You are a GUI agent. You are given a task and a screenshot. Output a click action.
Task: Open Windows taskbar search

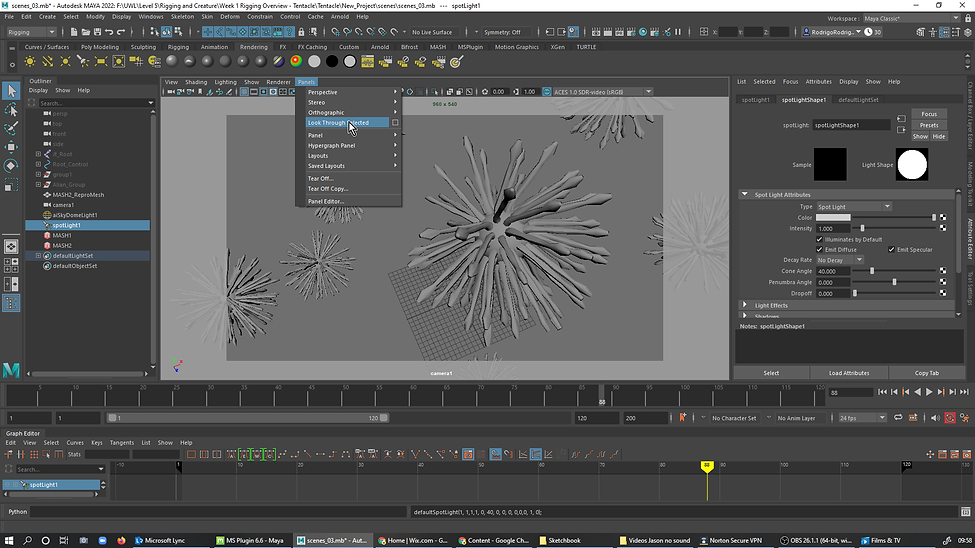pyautogui.click(x=27, y=541)
